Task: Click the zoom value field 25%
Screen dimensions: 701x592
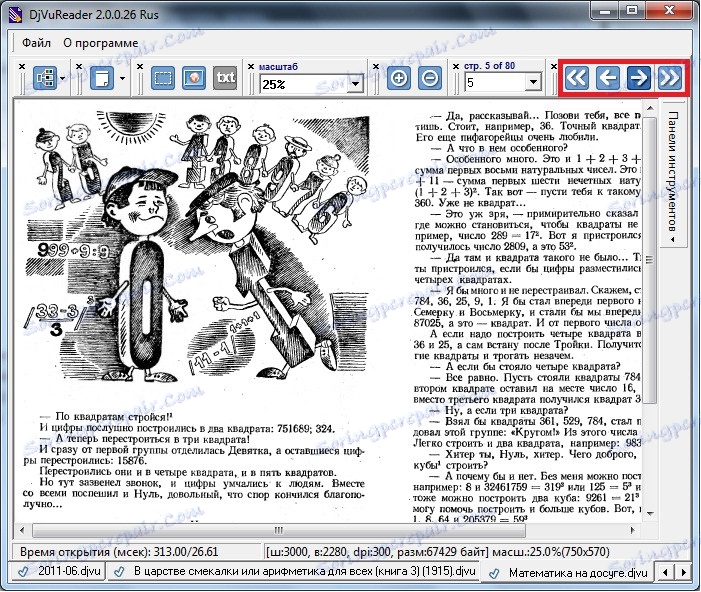Action: pos(304,84)
